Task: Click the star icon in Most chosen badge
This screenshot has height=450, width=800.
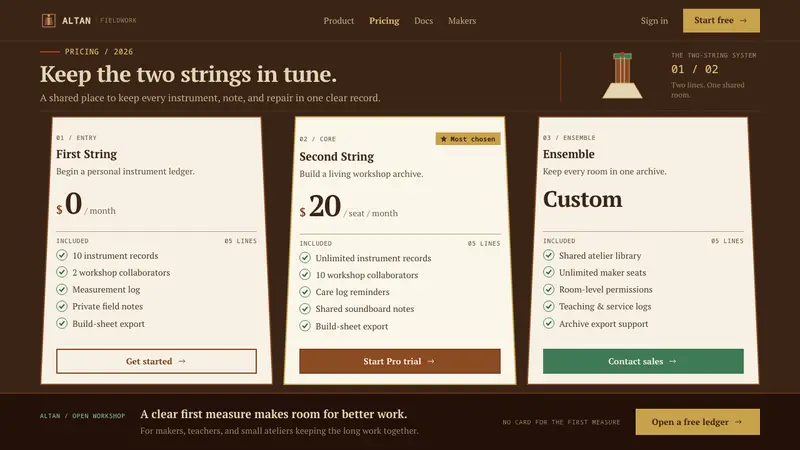Action: (443, 139)
